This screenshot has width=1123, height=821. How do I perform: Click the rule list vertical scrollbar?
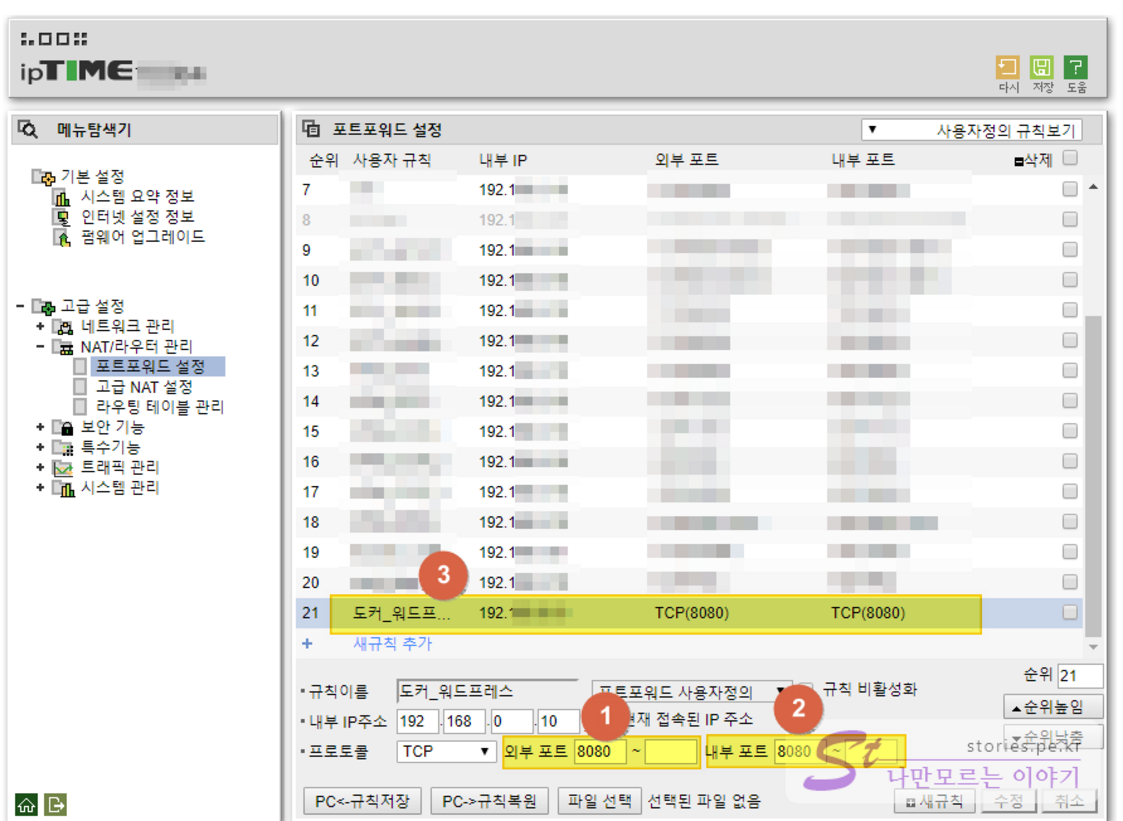click(1092, 400)
